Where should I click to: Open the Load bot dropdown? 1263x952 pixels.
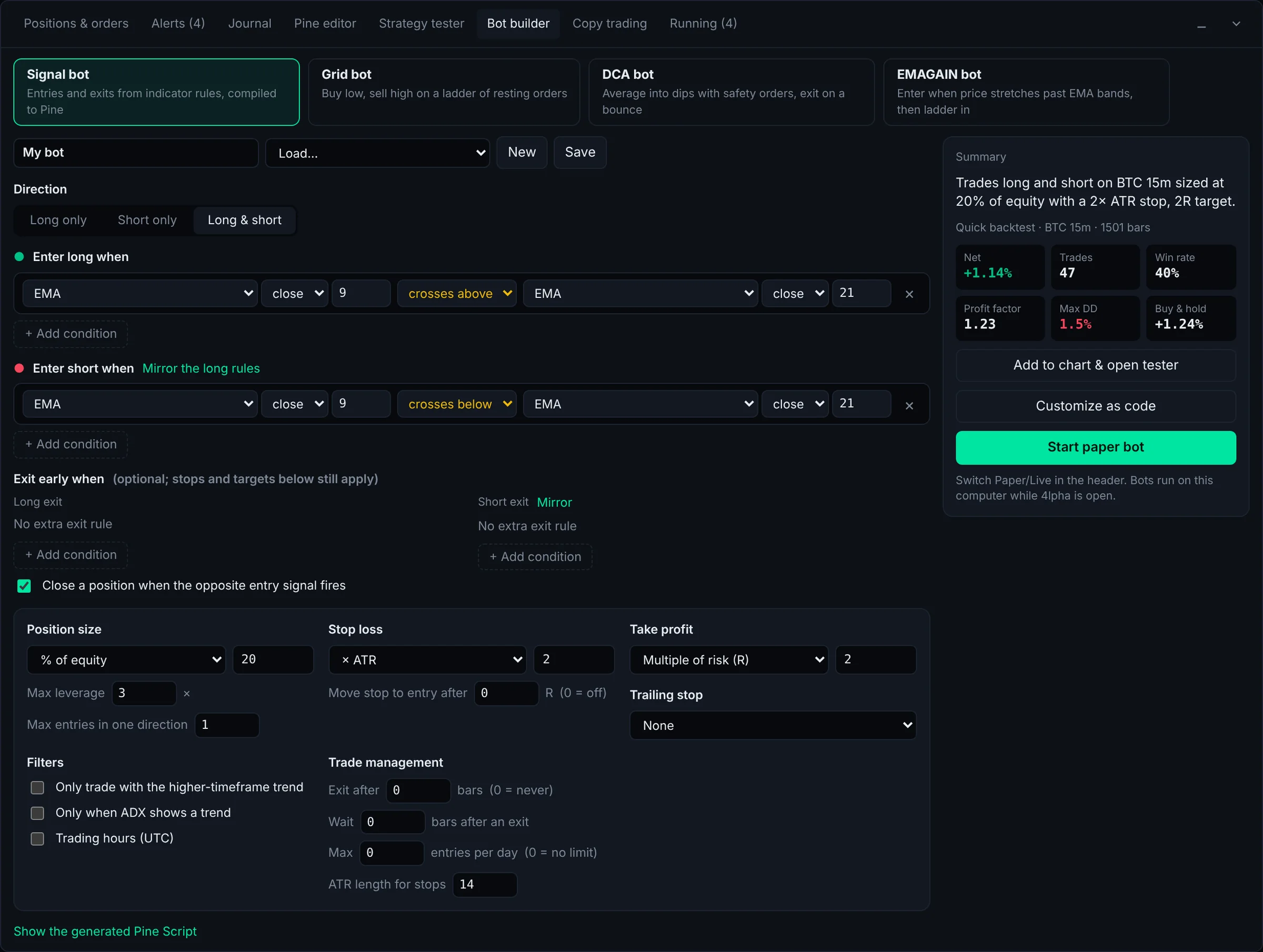(x=377, y=153)
